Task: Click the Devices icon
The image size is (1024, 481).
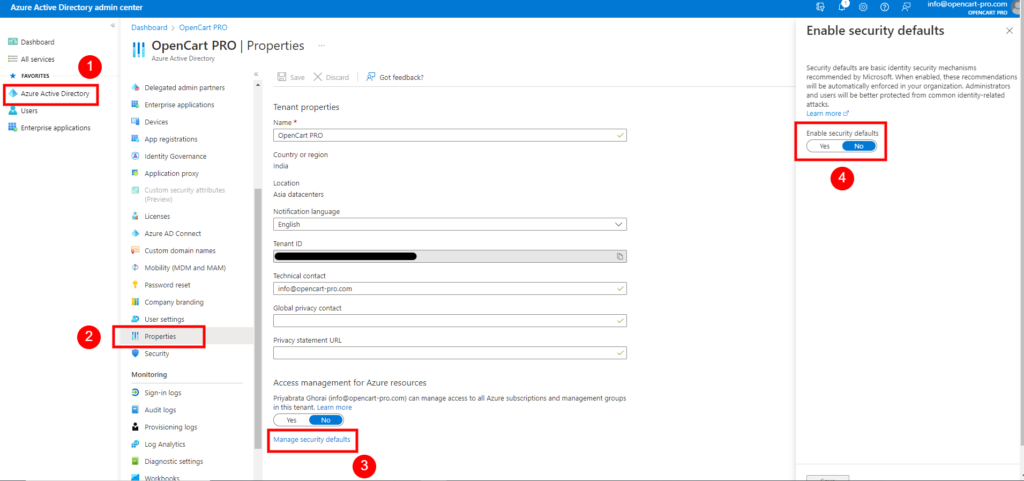Action: click(136, 121)
